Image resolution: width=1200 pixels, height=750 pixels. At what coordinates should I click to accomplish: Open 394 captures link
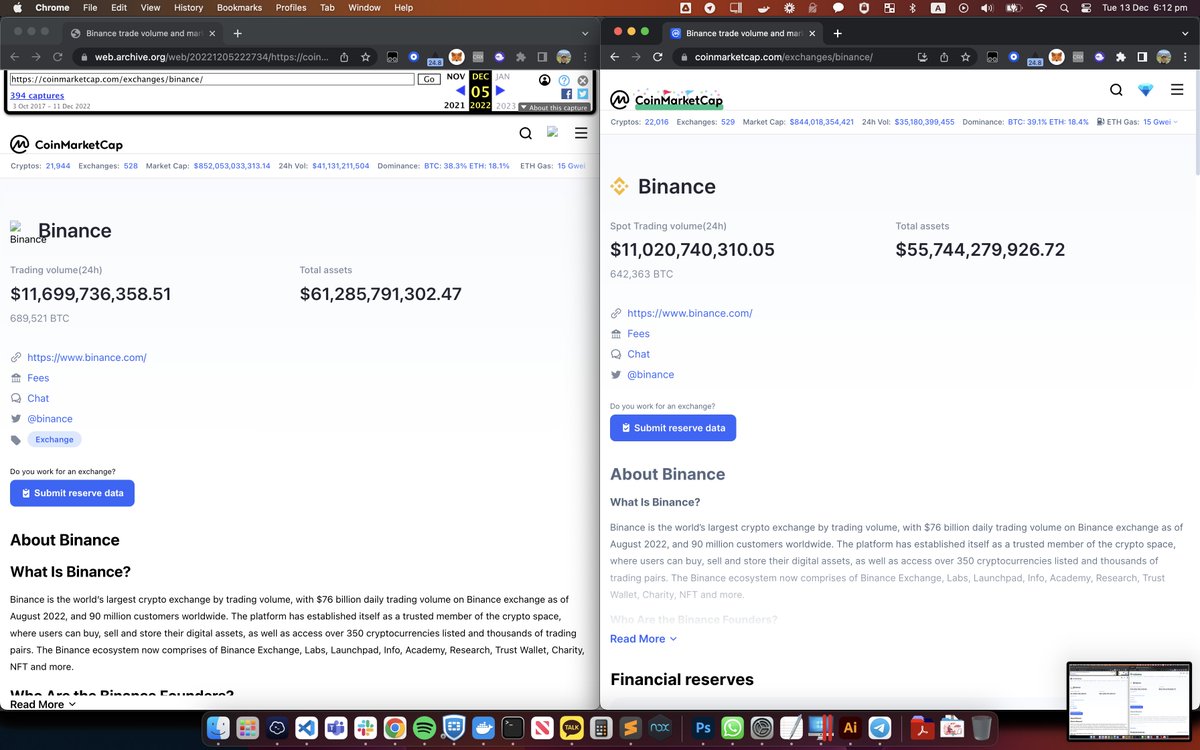pyautogui.click(x=37, y=96)
